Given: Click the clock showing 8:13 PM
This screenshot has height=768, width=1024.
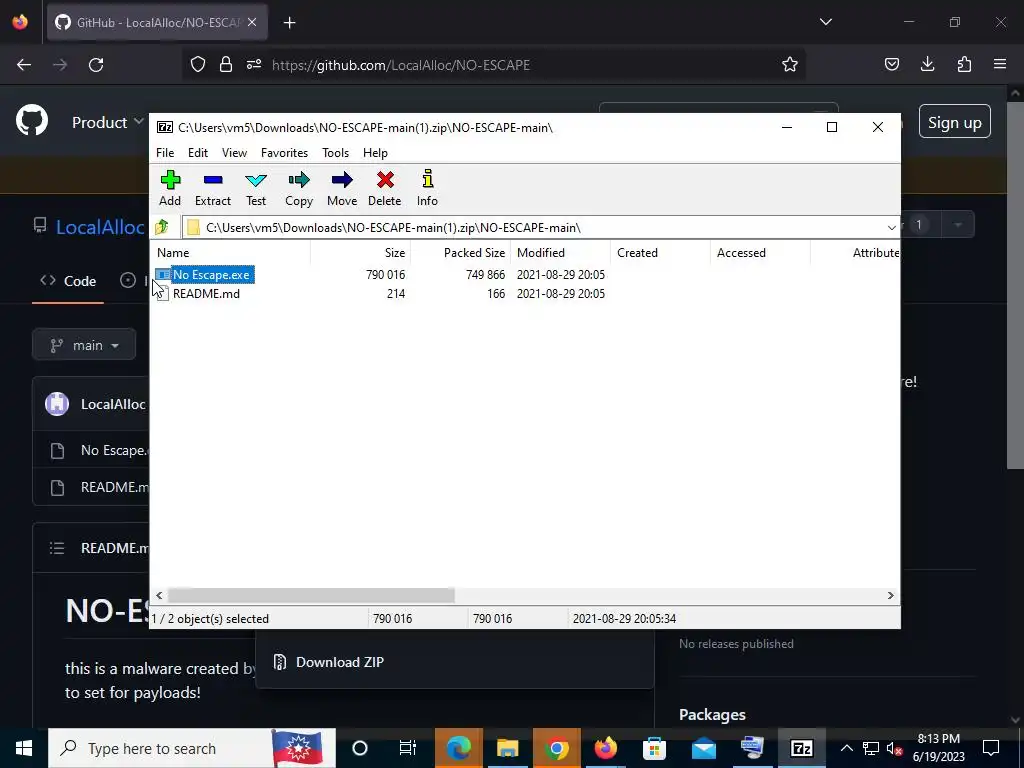Looking at the screenshot, I should pyautogui.click(x=938, y=739).
